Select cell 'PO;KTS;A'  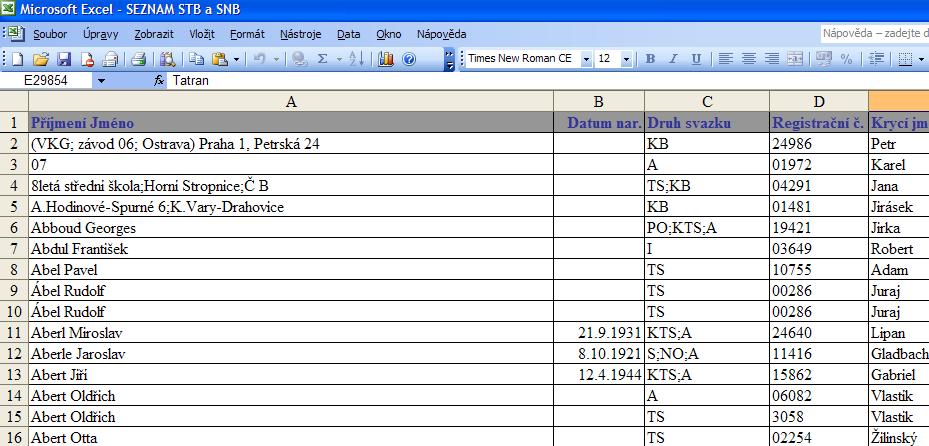tap(707, 228)
